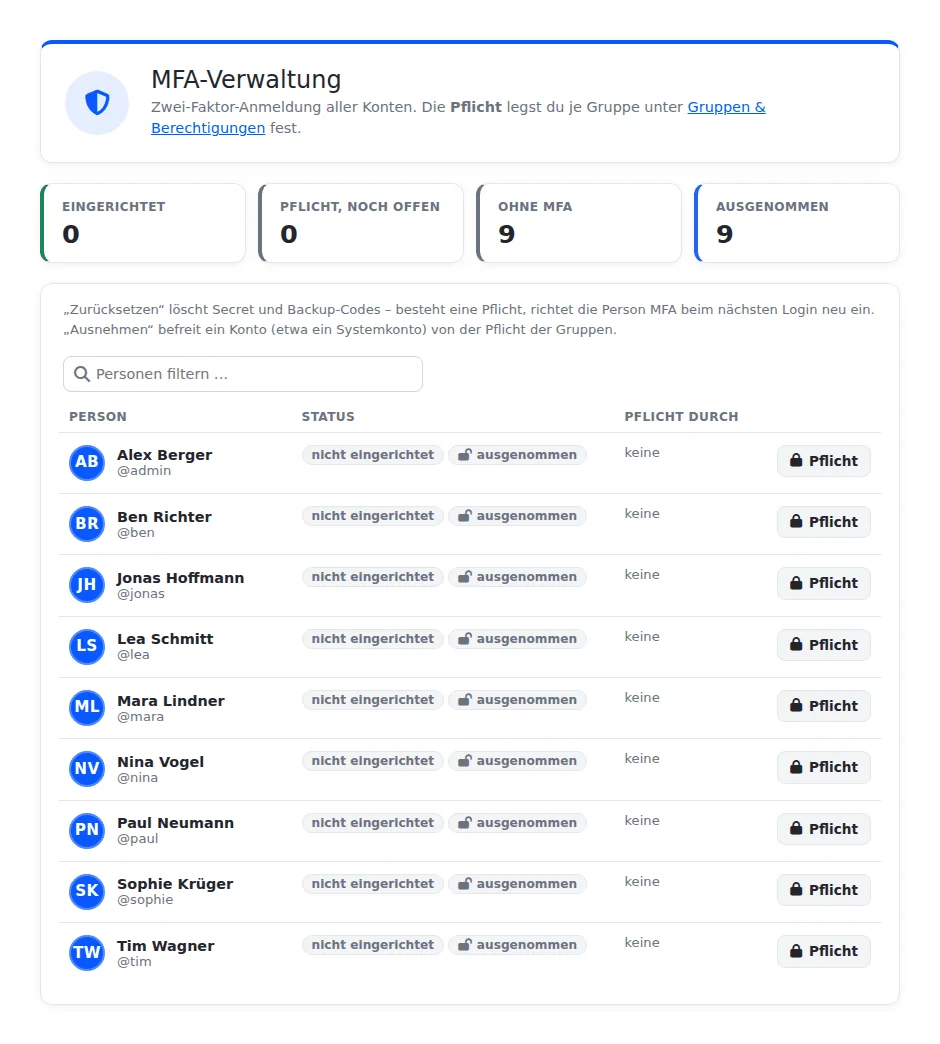Set Pflicht for Jonas Hoffmann

tap(823, 583)
